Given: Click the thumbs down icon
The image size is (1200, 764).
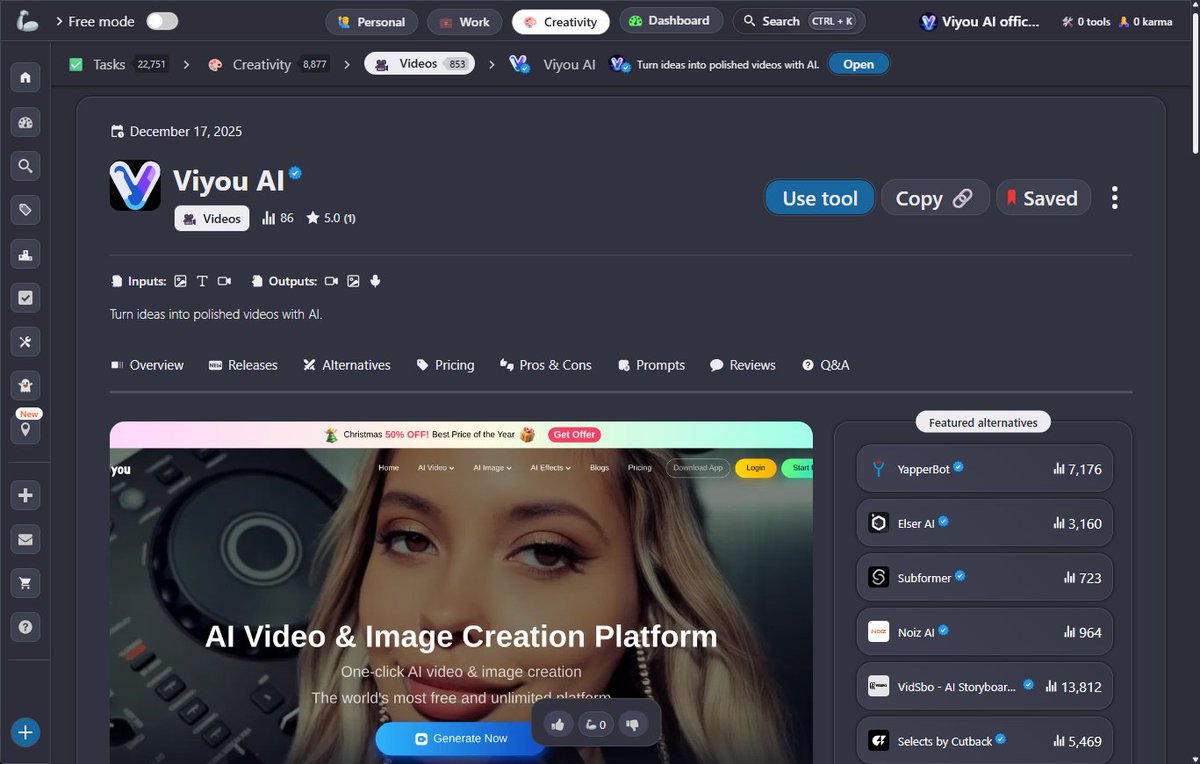Looking at the screenshot, I should [x=632, y=725].
